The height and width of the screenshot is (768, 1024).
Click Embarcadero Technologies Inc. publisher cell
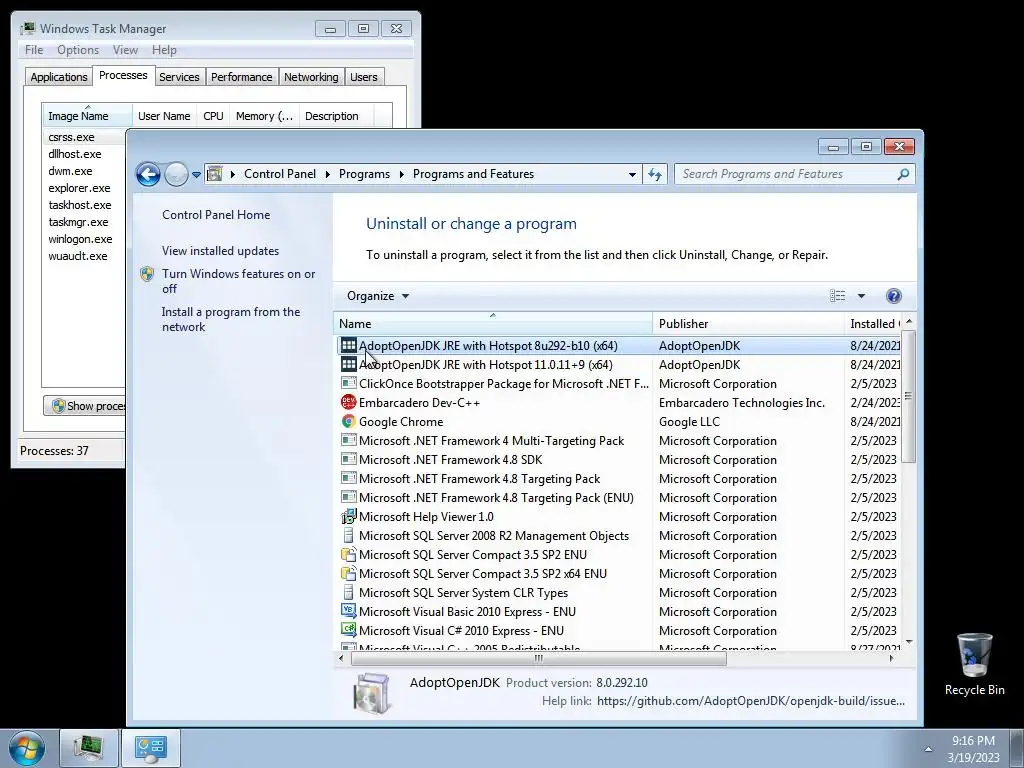(741, 403)
